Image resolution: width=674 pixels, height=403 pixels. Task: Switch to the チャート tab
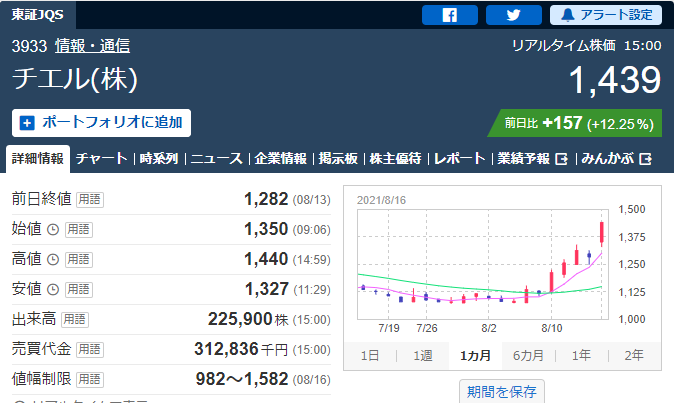pyautogui.click(x=101, y=159)
